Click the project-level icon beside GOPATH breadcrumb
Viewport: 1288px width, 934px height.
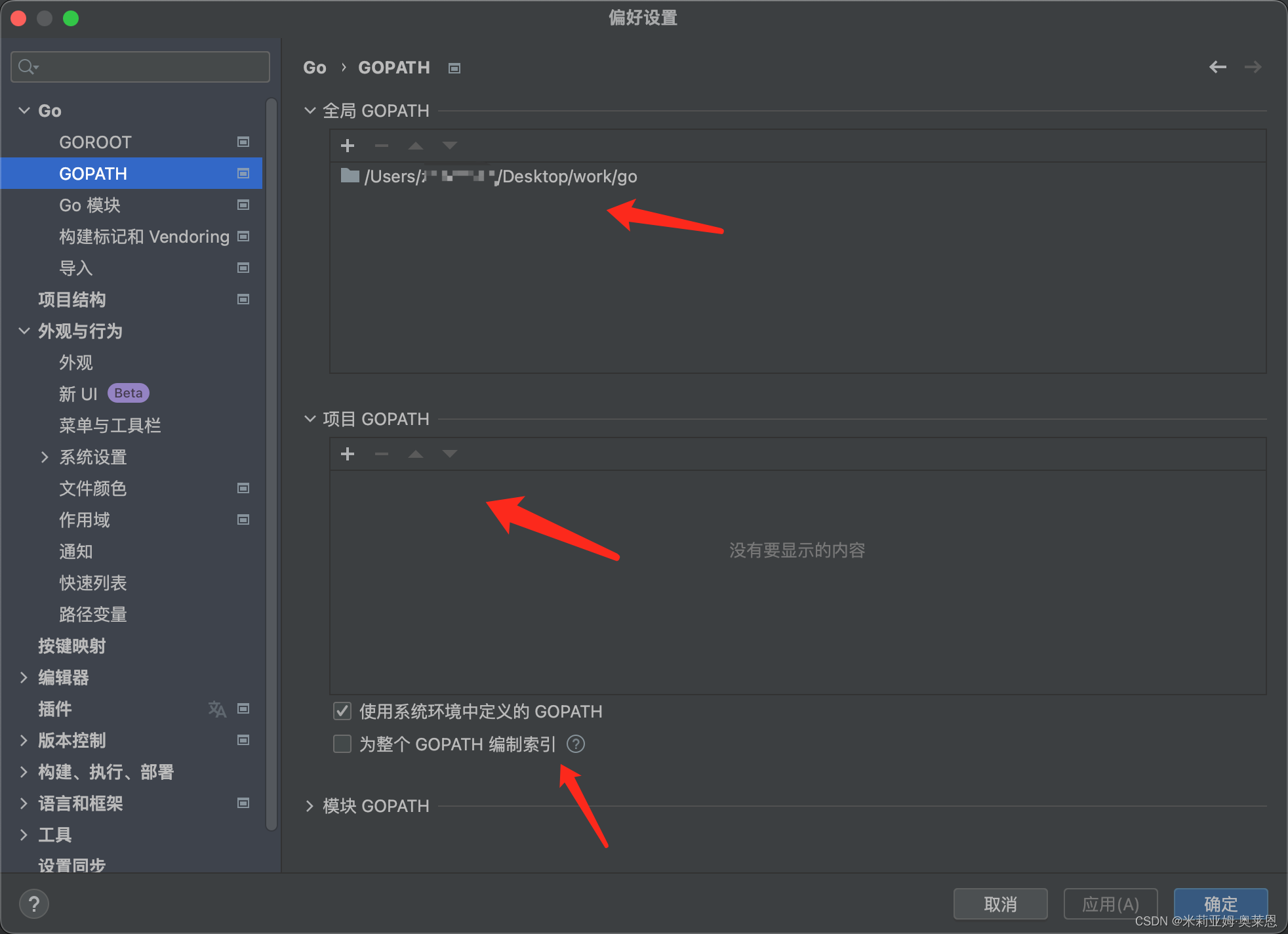[x=454, y=68]
